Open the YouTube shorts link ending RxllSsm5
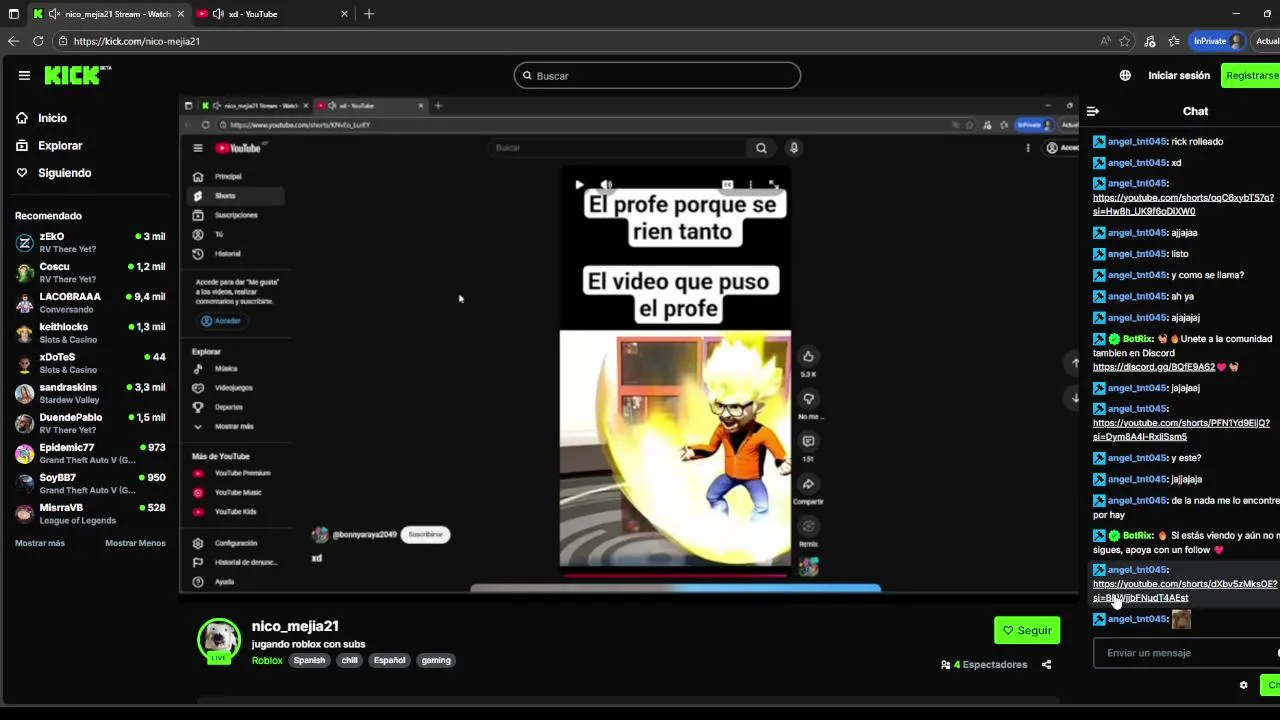 tap(1181, 430)
